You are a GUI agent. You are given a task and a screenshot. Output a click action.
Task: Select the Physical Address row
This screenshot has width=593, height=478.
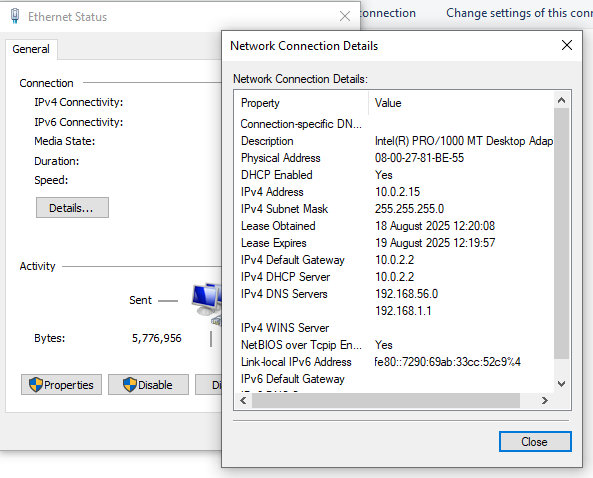(x=394, y=158)
